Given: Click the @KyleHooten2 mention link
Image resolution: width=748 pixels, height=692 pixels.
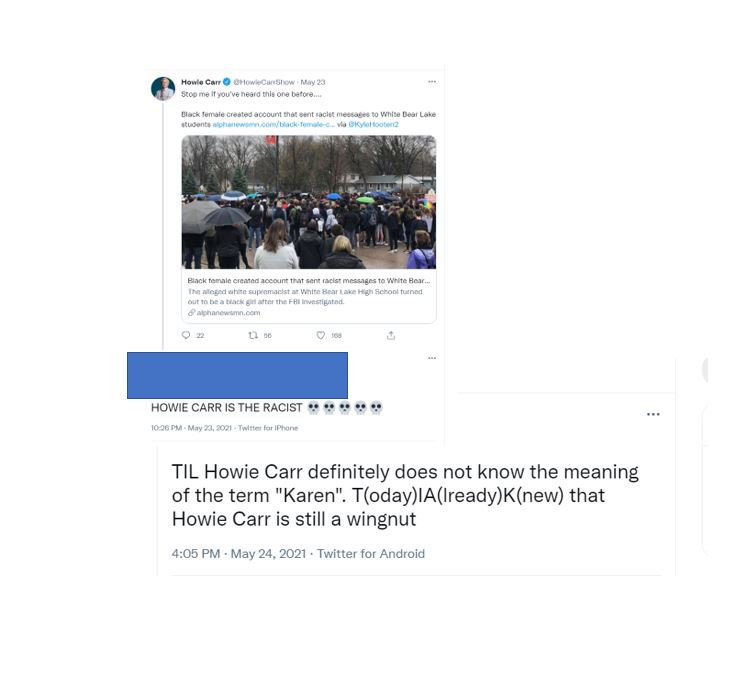Looking at the screenshot, I should (x=374, y=124).
